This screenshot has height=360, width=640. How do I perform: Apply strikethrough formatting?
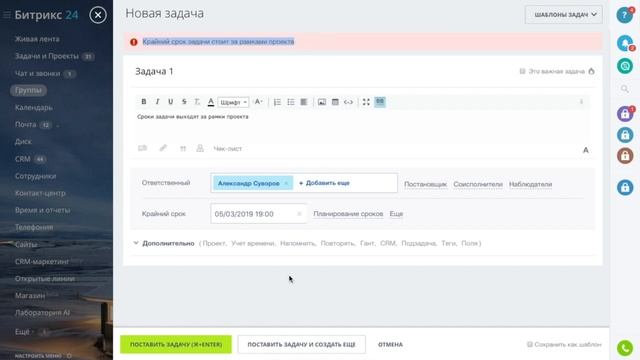coord(184,102)
